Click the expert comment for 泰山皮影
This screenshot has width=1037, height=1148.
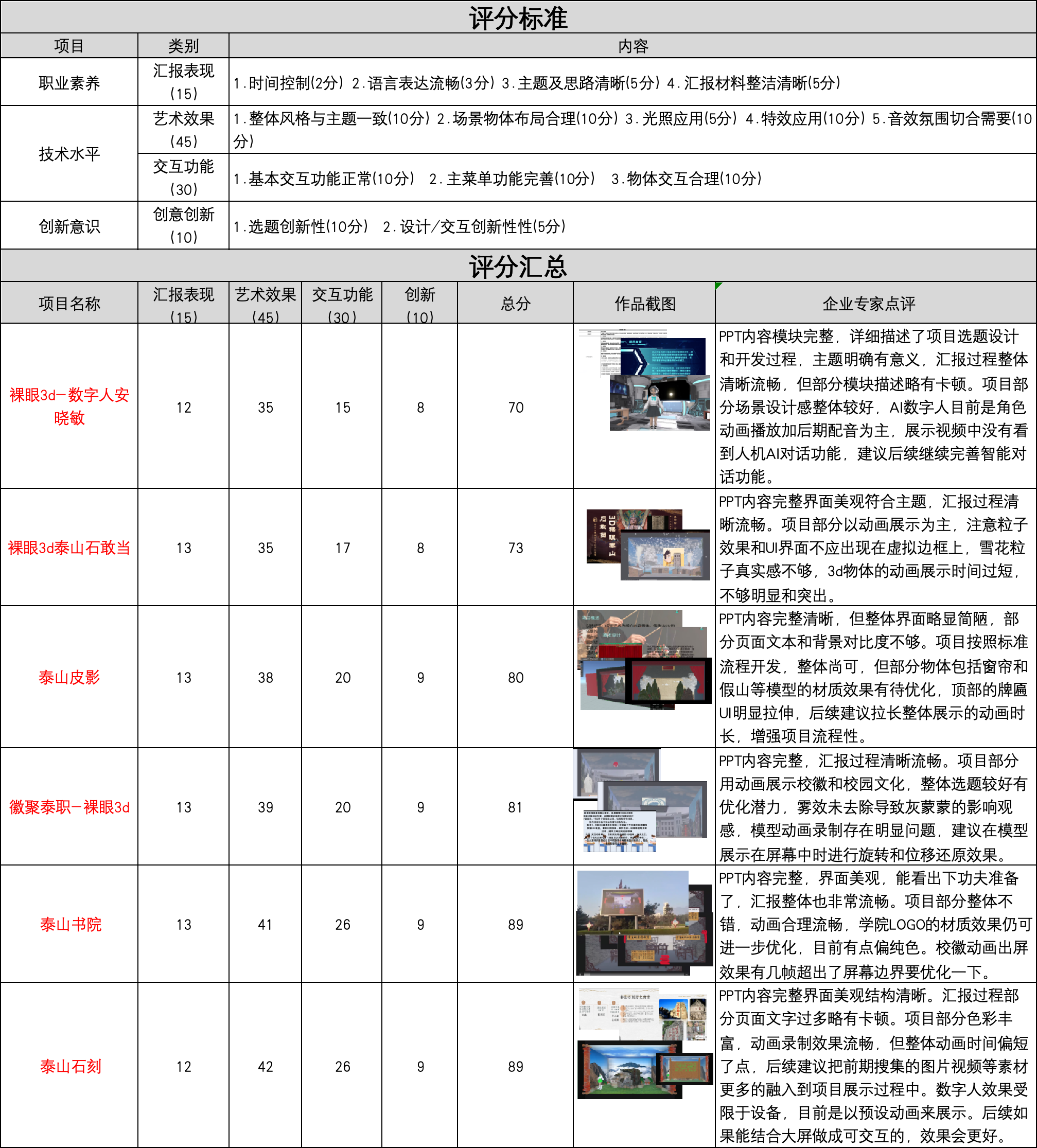pos(874,677)
